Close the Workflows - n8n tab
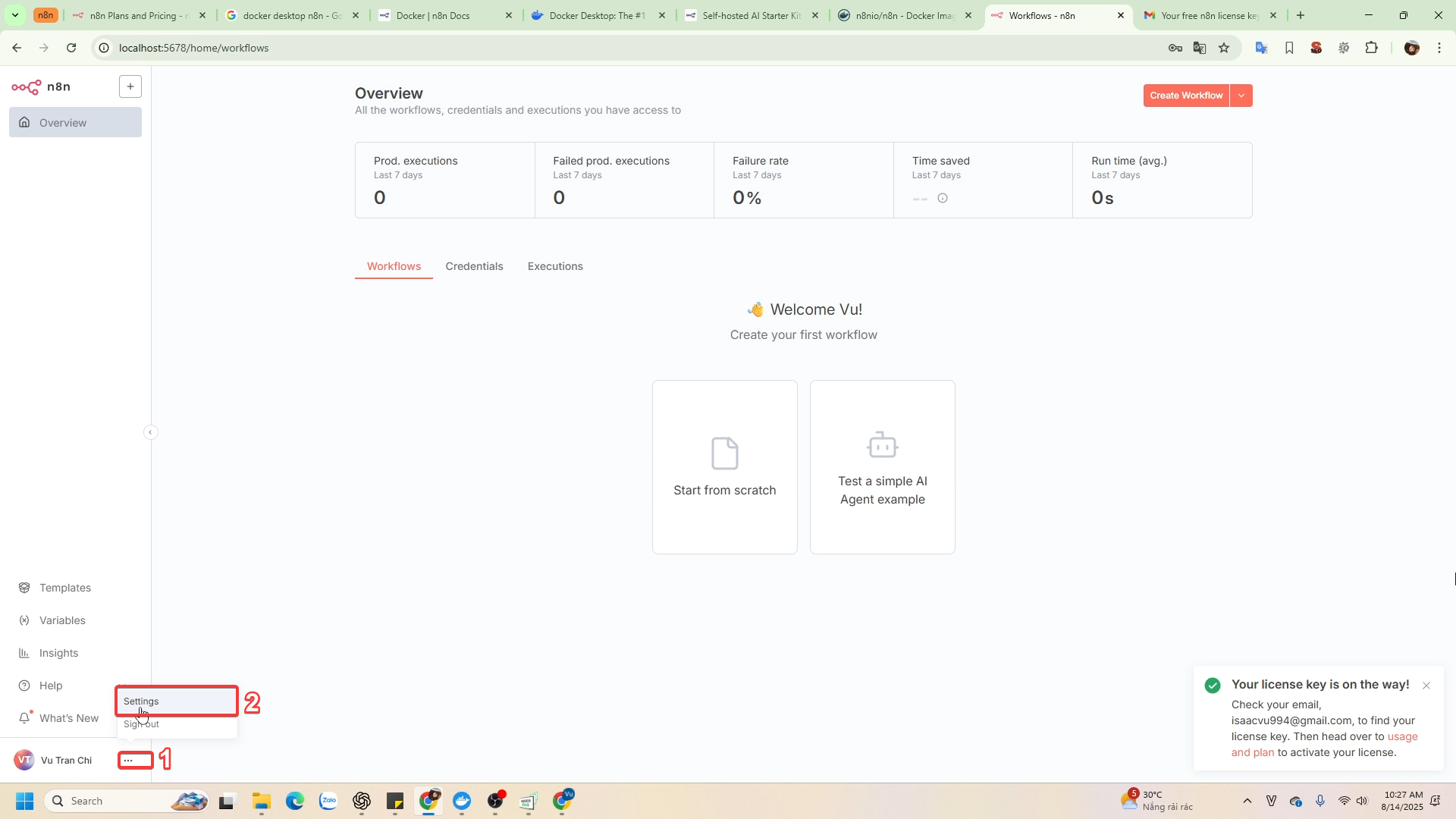 tap(1121, 15)
